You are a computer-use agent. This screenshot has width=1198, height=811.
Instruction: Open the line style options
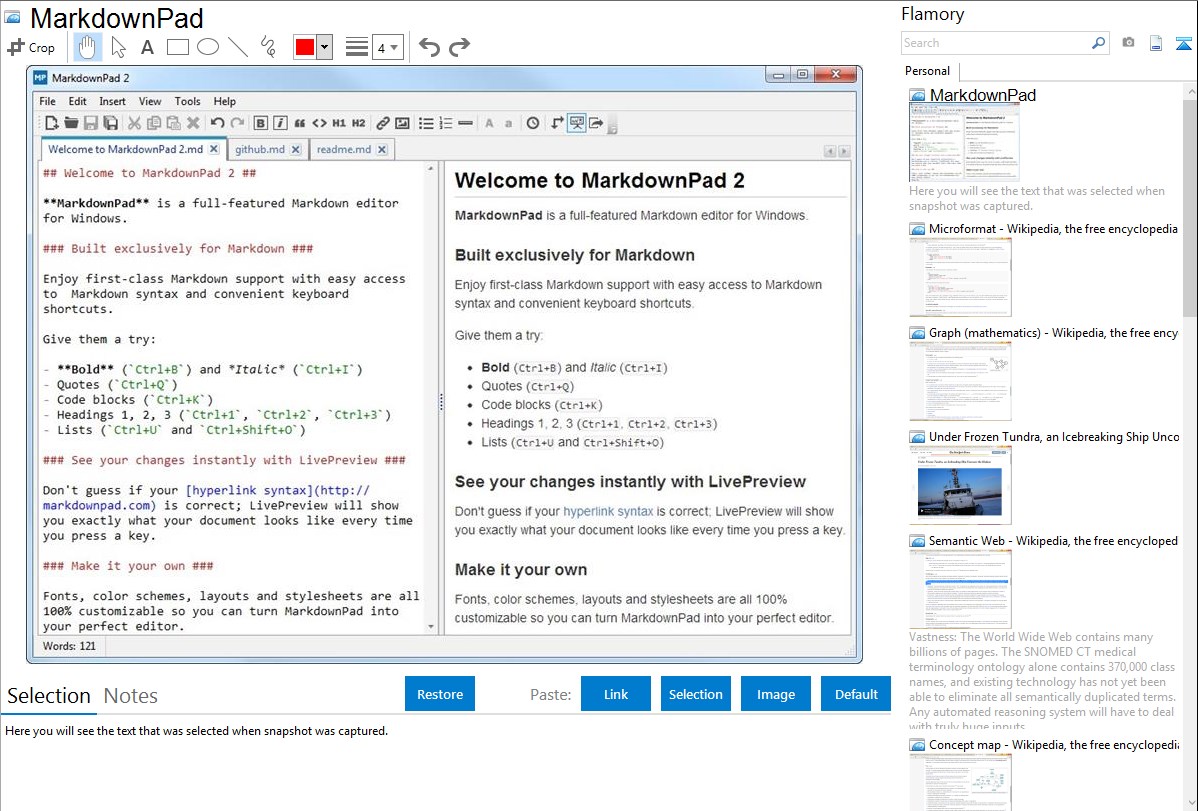tap(357, 47)
